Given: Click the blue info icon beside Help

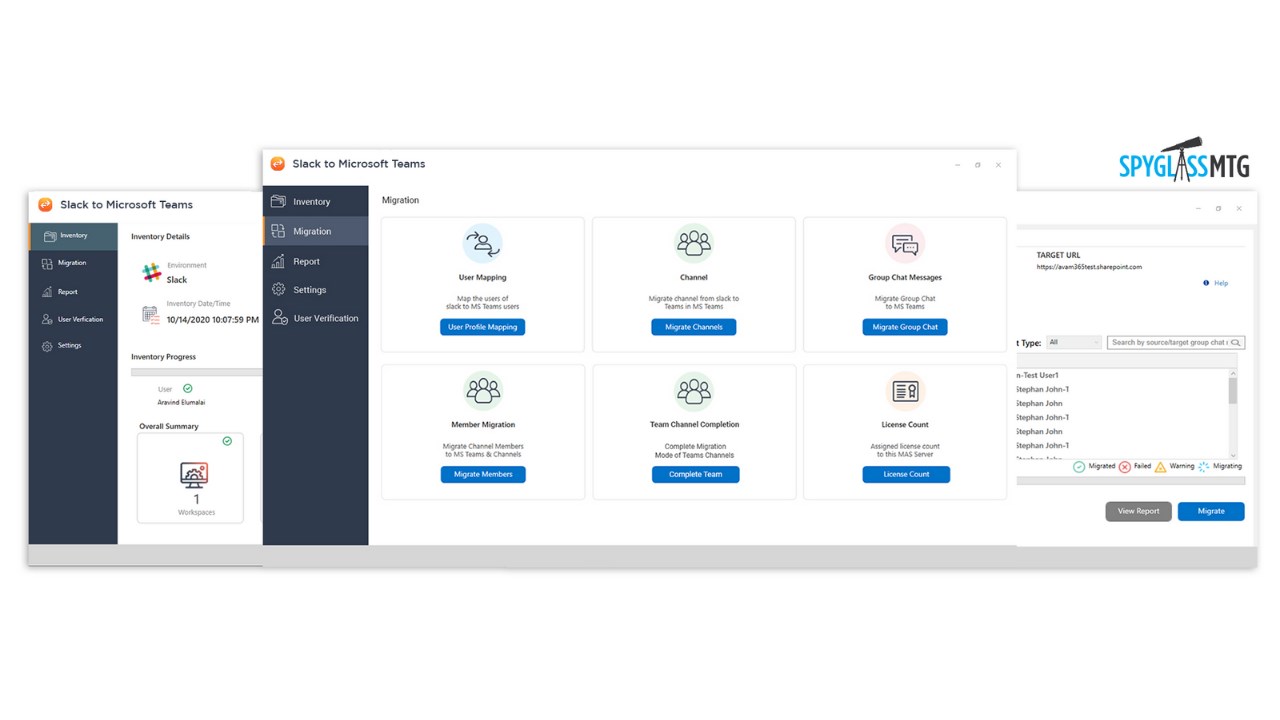Looking at the screenshot, I should click(1206, 283).
